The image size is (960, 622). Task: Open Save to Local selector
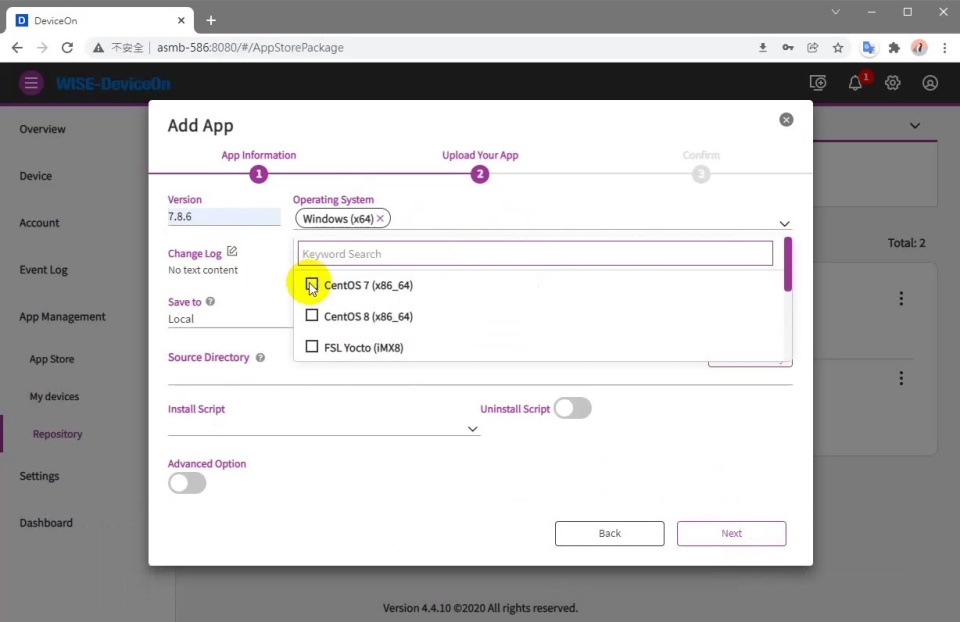[230, 319]
